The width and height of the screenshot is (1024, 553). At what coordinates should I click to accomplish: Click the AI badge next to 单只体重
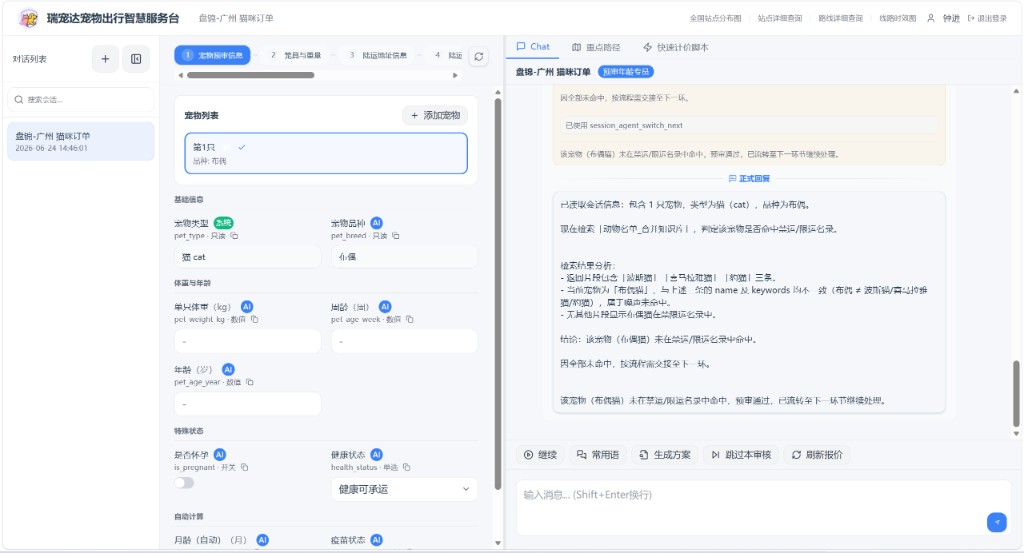pos(247,306)
